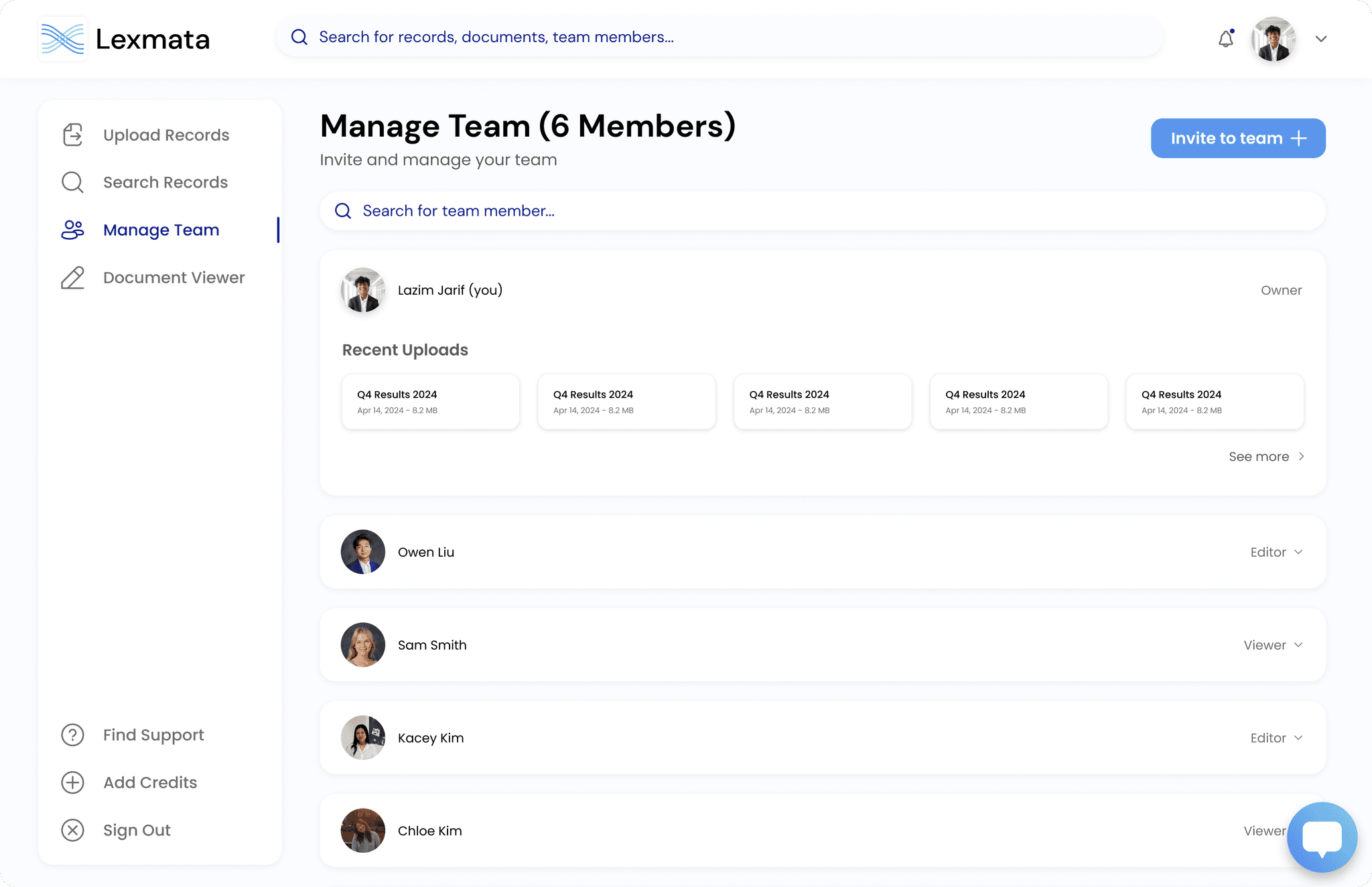Click the Add Credits plus icon
The image size is (1372, 887).
point(72,782)
